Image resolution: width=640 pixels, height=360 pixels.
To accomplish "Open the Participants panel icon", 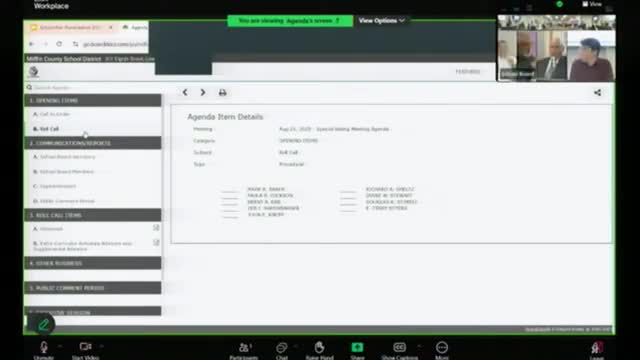I will [x=244, y=347].
